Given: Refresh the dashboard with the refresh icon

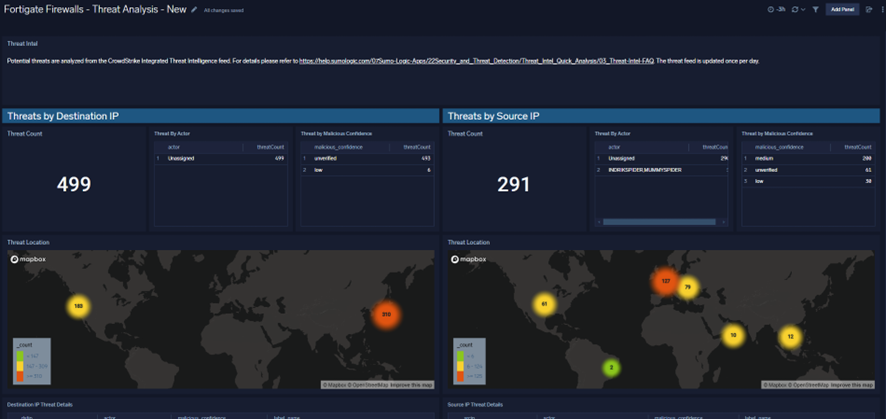Looking at the screenshot, I should pos(796,10).
